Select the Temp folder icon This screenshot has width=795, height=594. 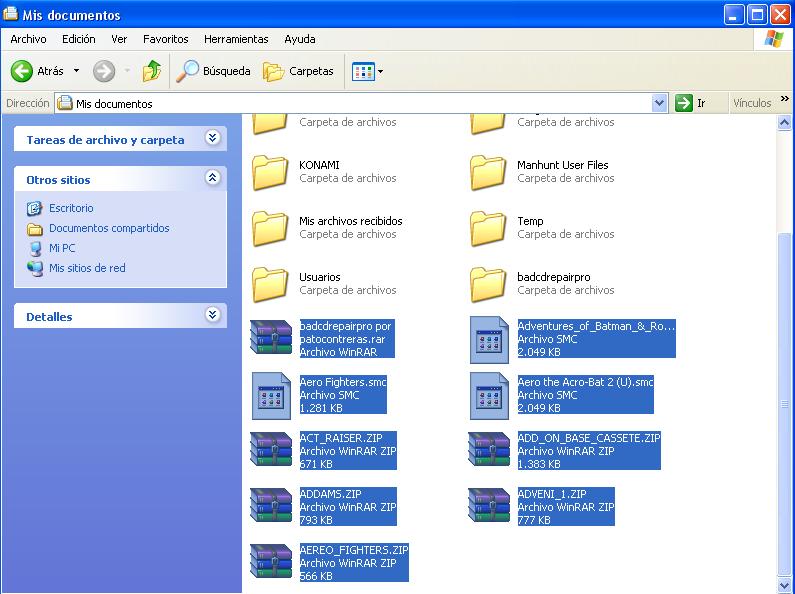point(488,229)
